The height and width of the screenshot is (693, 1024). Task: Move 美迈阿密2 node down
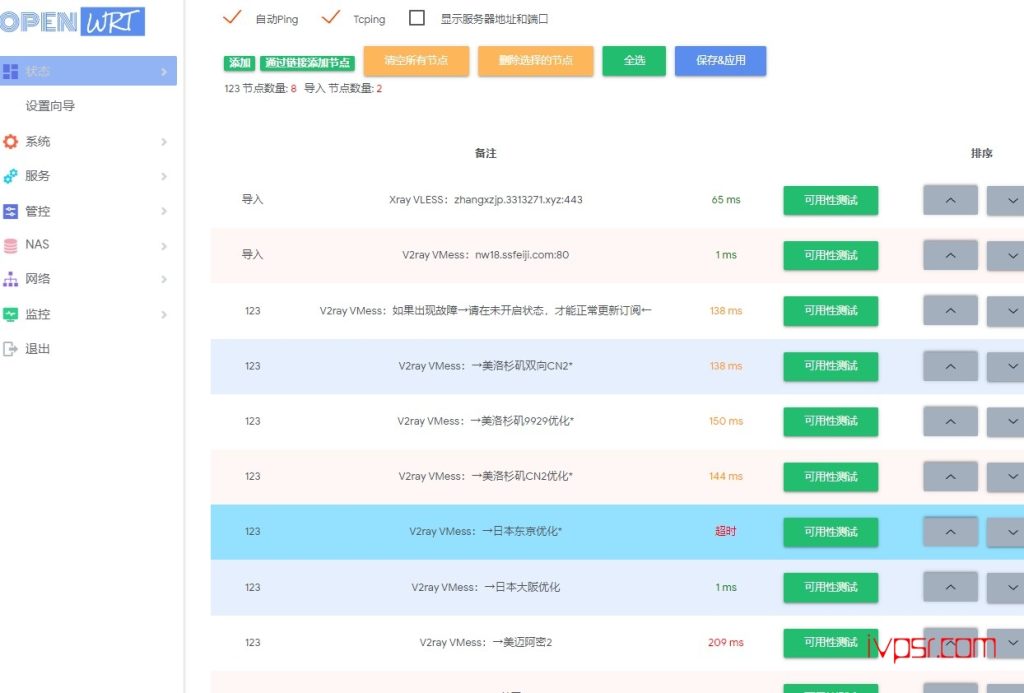[x=1006, y=642]
